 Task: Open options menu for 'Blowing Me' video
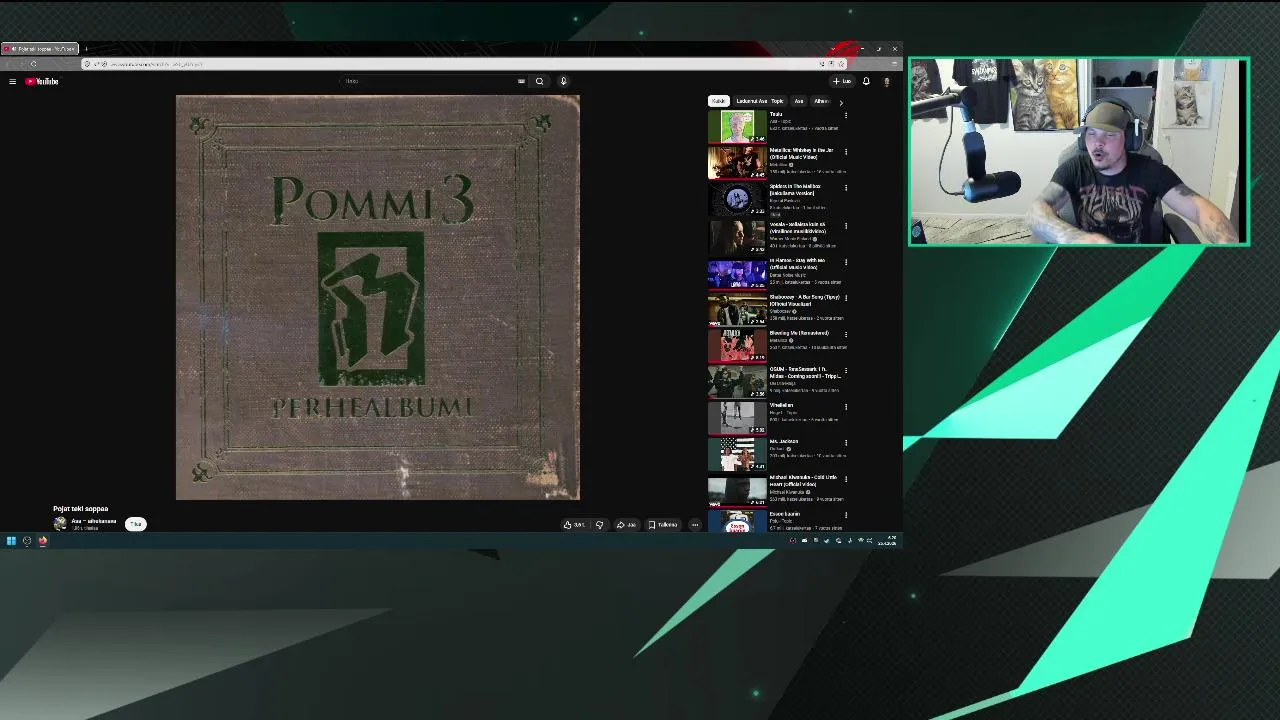(x=846, y=334)
